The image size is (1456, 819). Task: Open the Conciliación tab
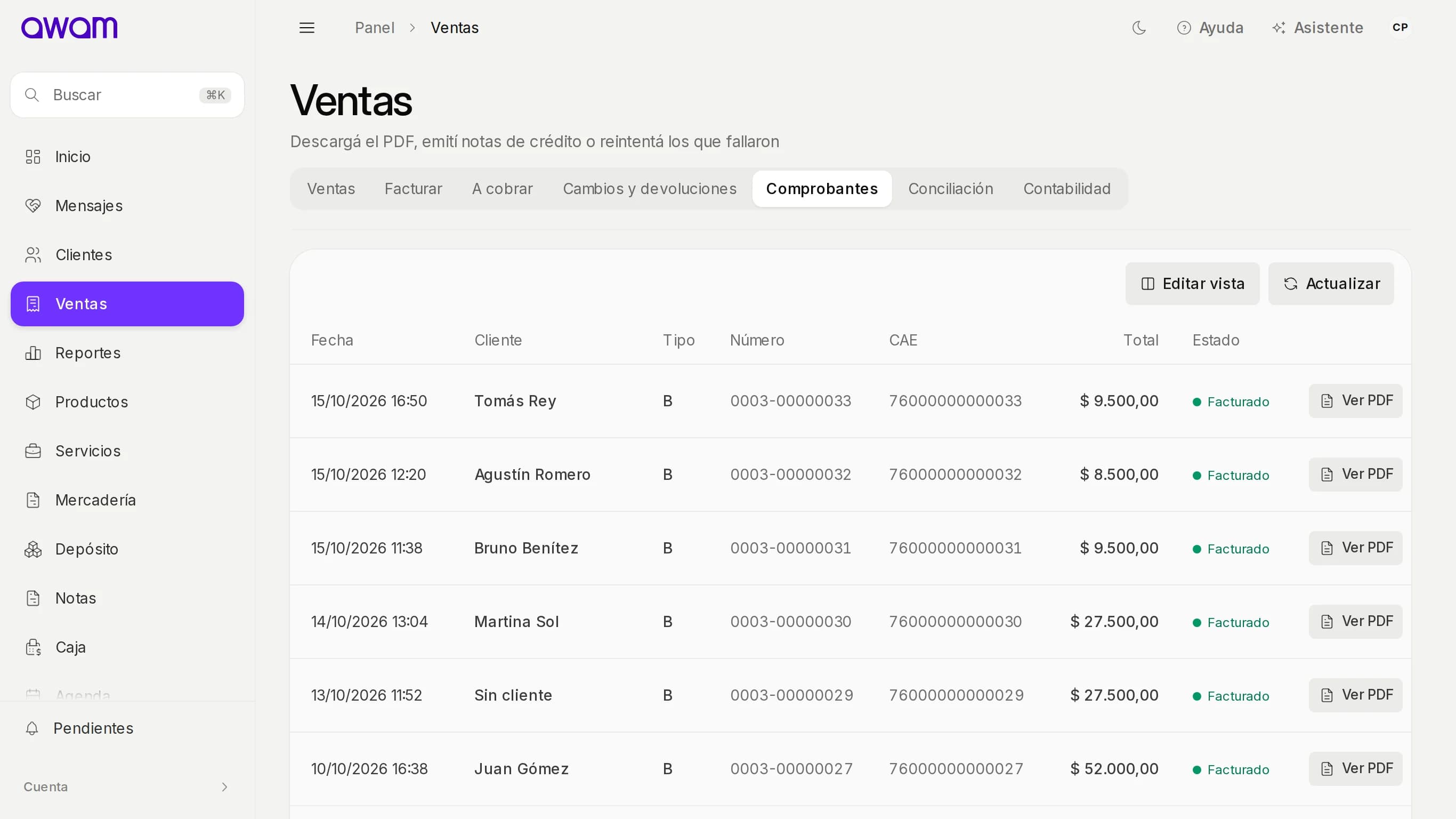(x=950, y=189)
